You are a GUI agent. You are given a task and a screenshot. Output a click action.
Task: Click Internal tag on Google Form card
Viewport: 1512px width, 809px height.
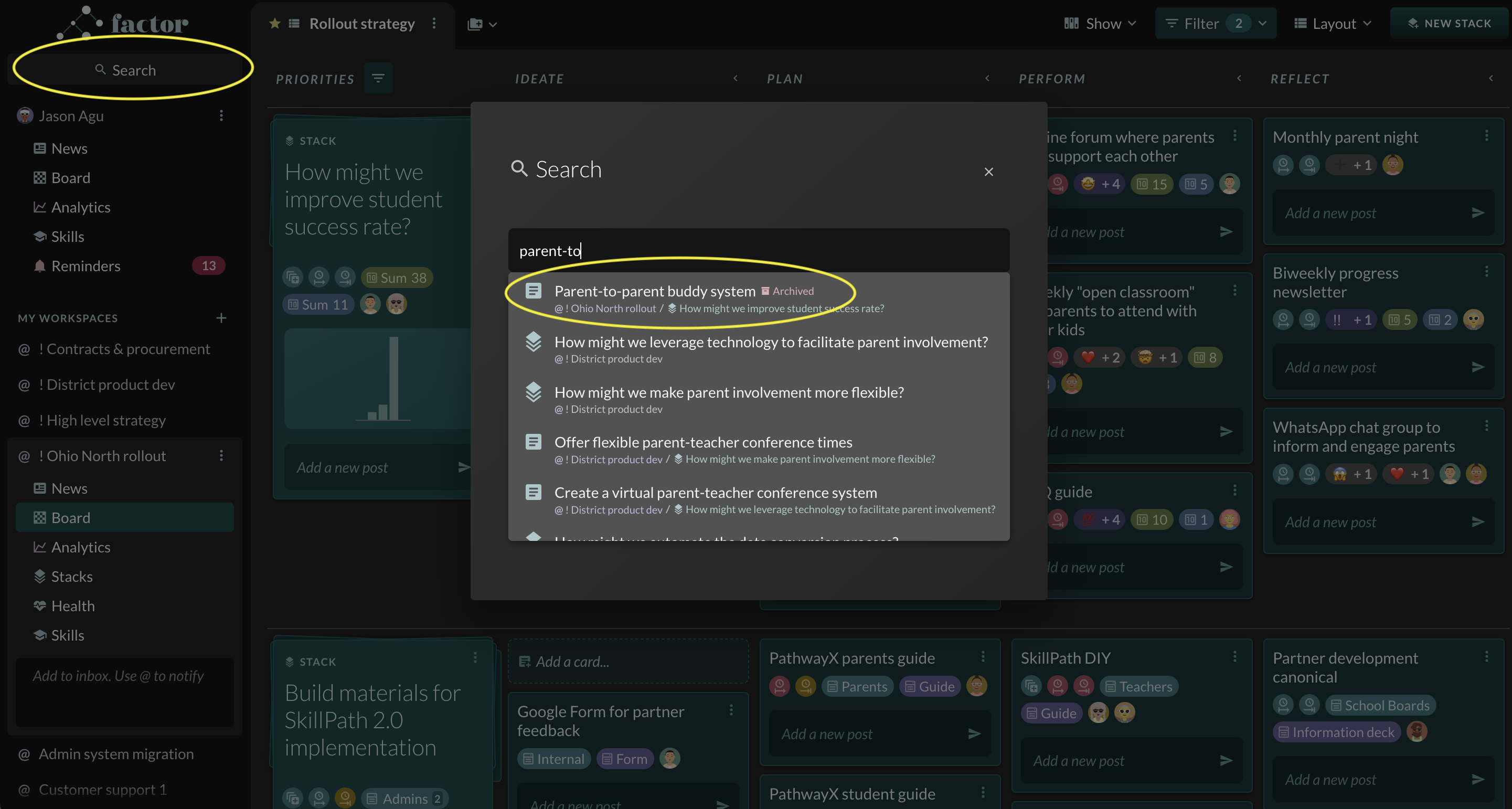553,759
